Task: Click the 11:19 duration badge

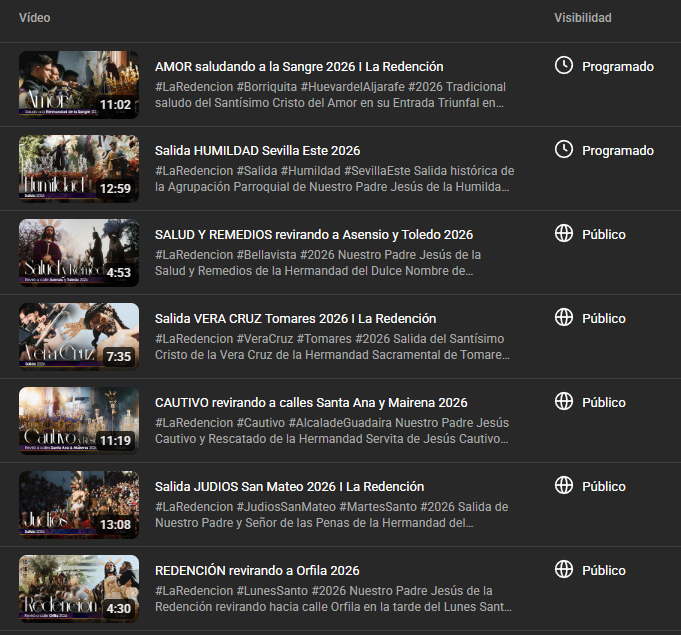Action: [x=116, y=440]
